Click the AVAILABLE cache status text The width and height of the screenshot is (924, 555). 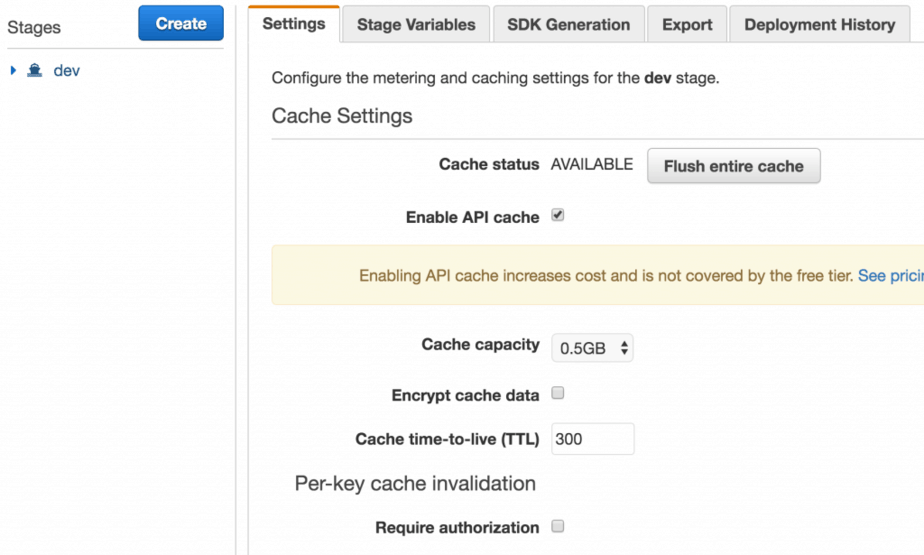tap(592, 164)
